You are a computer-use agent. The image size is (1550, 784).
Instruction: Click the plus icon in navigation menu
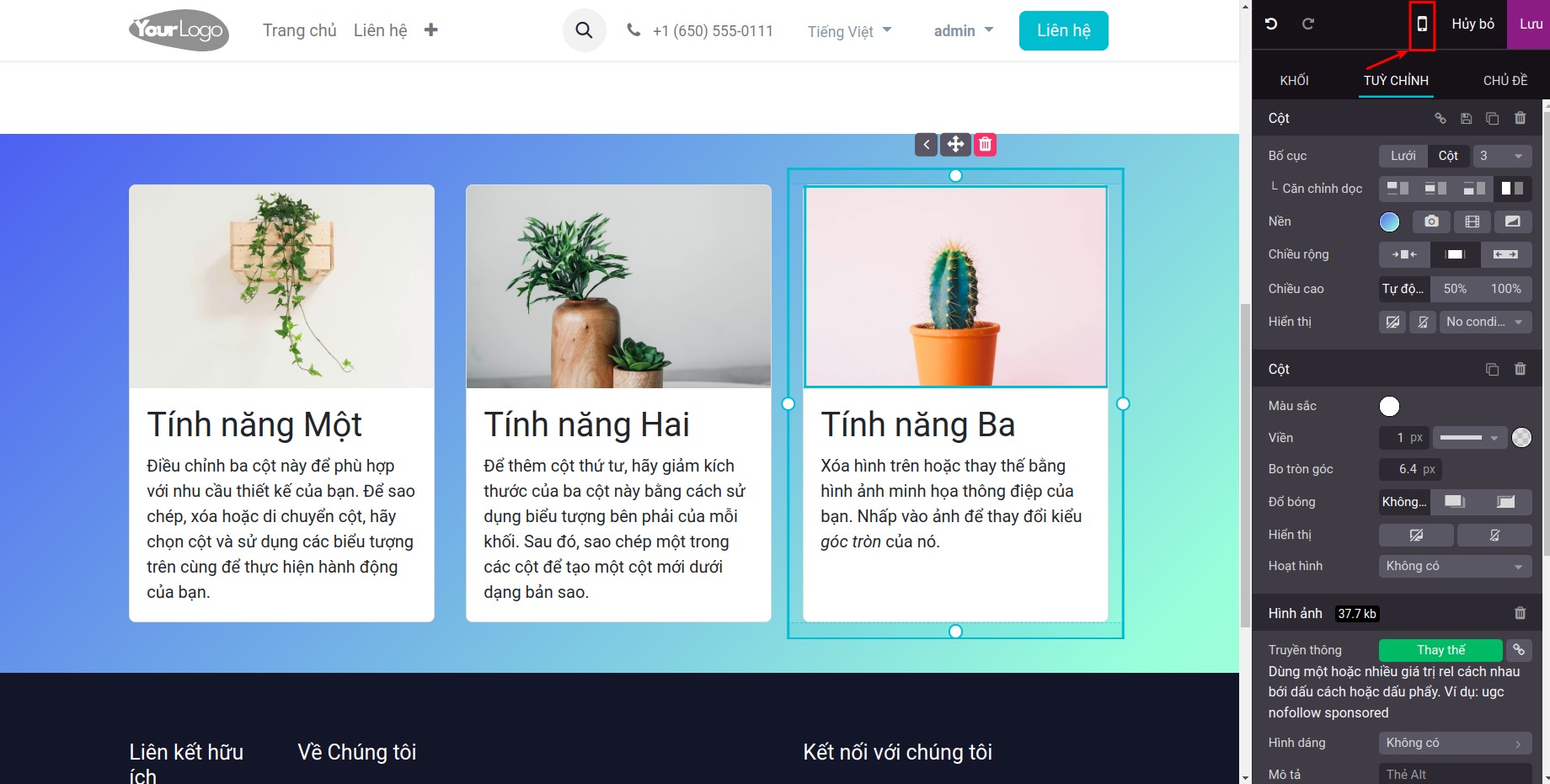coord(430,30)
